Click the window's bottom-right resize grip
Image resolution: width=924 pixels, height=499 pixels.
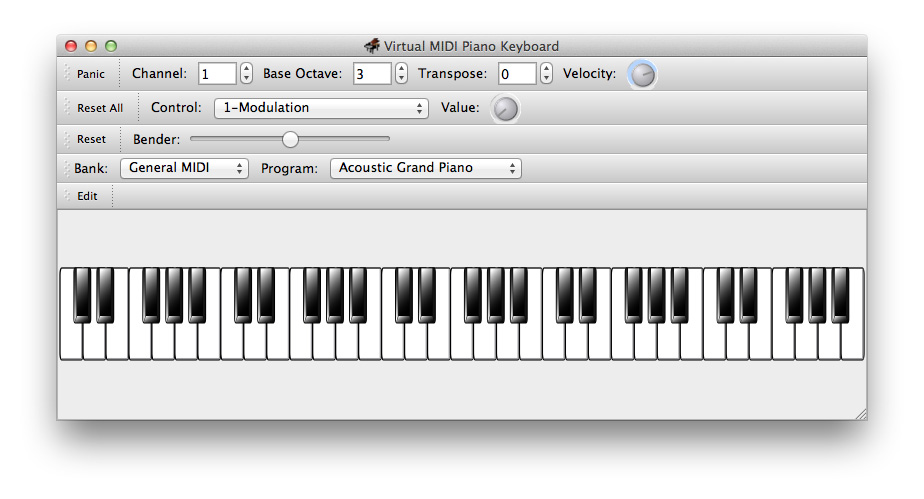coord(861,414)
